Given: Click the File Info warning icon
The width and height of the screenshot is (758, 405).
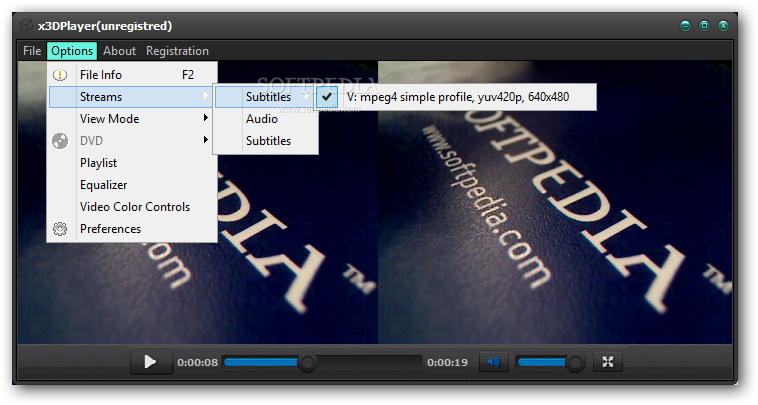Looking at the screenshot, I should point(60,75).
